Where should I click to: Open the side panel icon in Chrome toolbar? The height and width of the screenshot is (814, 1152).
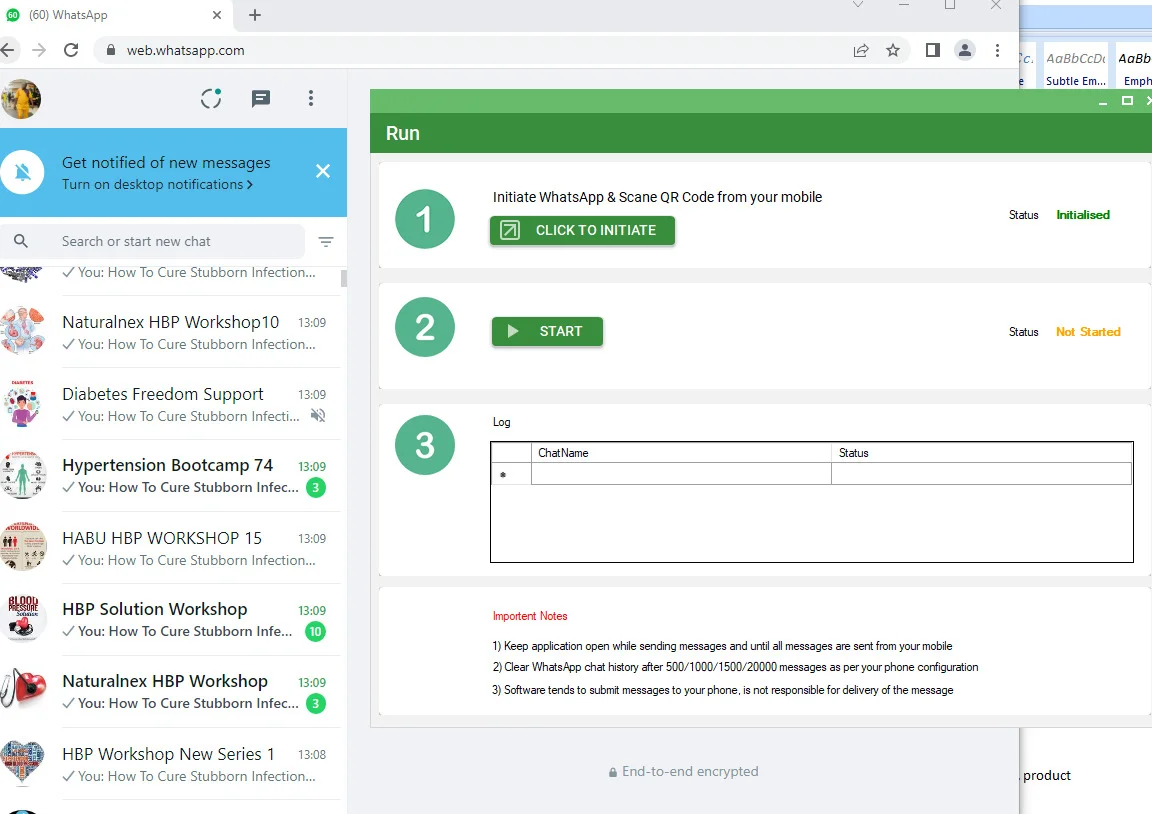click(932, 50)
